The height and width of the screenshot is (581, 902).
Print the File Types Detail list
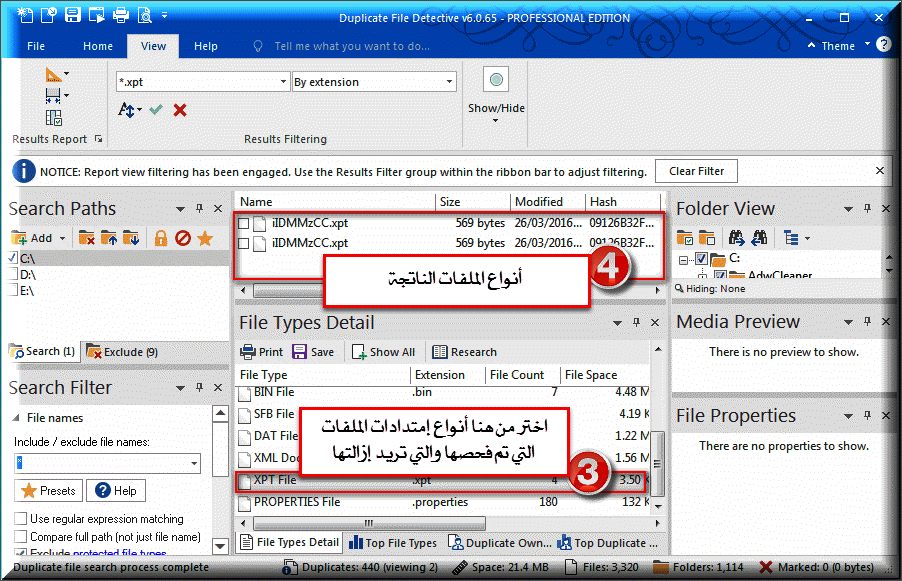(x=262, y=352)
